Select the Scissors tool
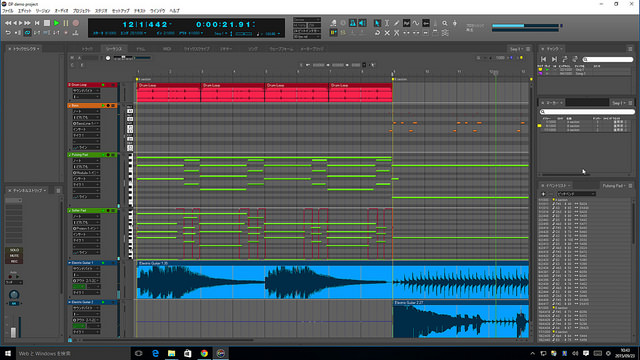 tap(396, 33)
